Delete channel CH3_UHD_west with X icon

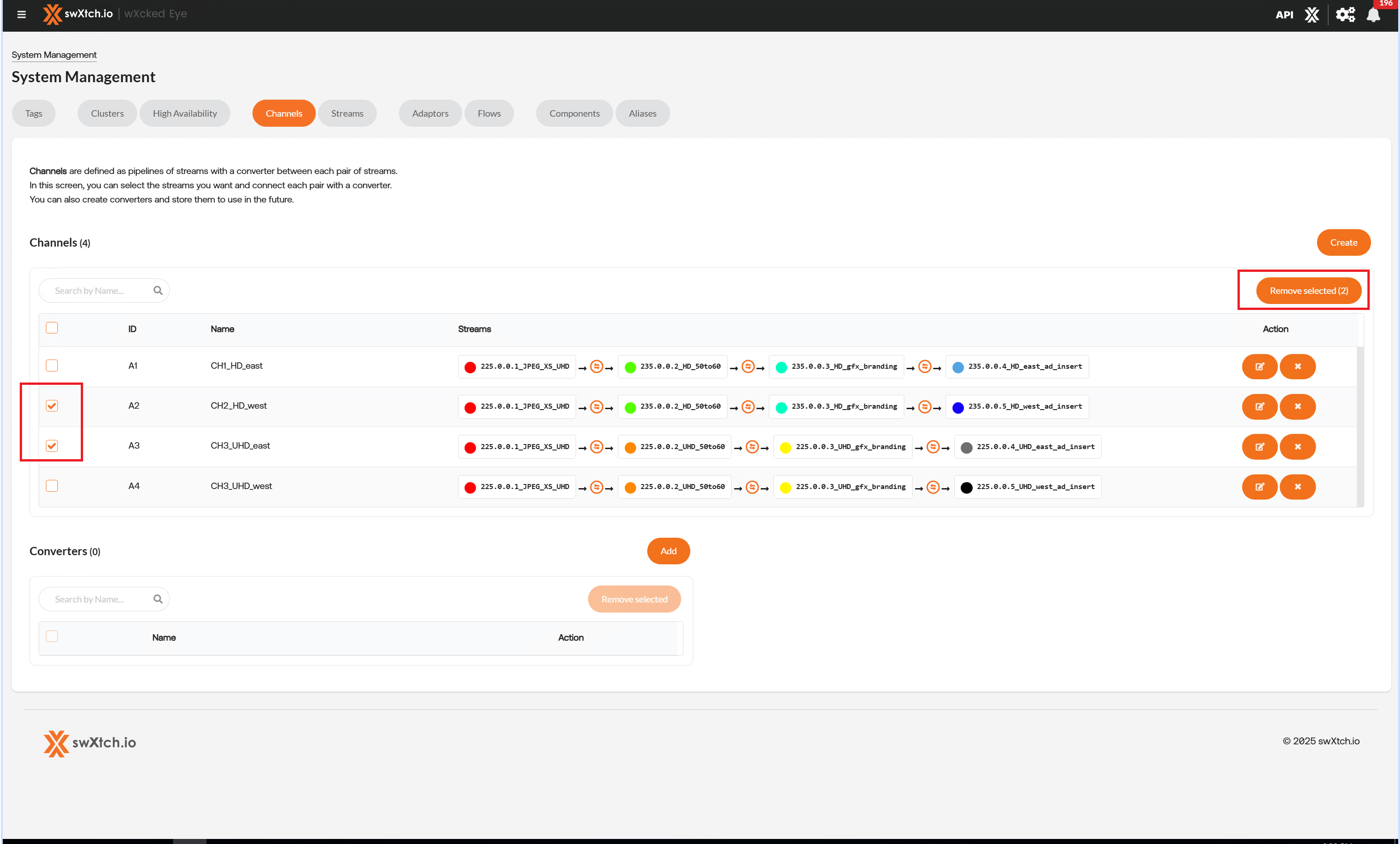[1297, 487]
